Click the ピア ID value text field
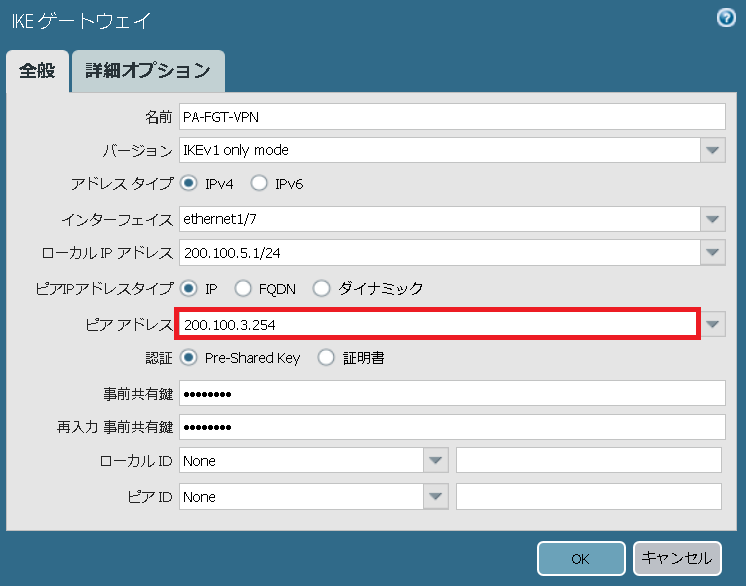Screen dimensions: 746x586 [x=589, y=497]
